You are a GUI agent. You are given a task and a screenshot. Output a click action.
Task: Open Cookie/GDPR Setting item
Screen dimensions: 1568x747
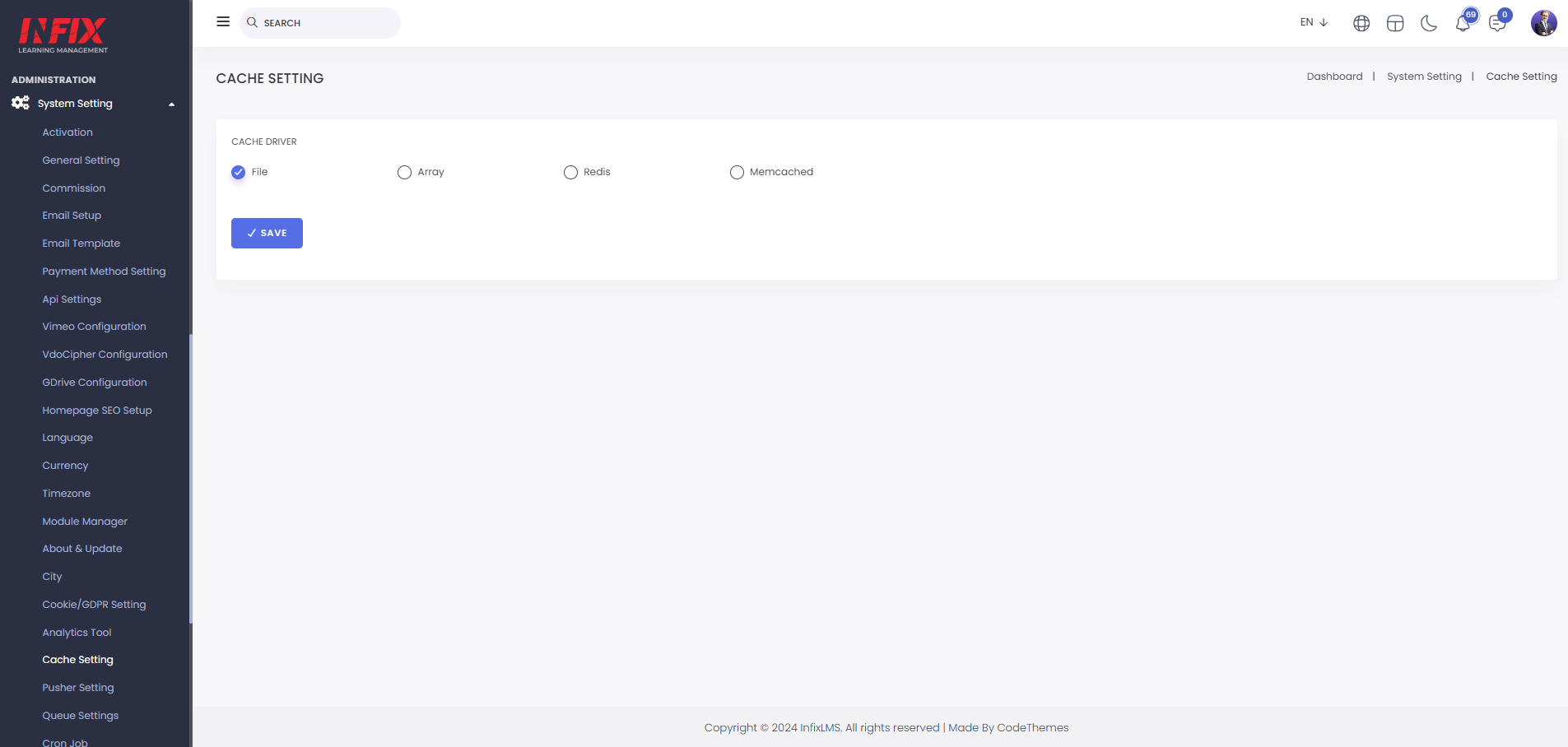click(x=94, y=605)
